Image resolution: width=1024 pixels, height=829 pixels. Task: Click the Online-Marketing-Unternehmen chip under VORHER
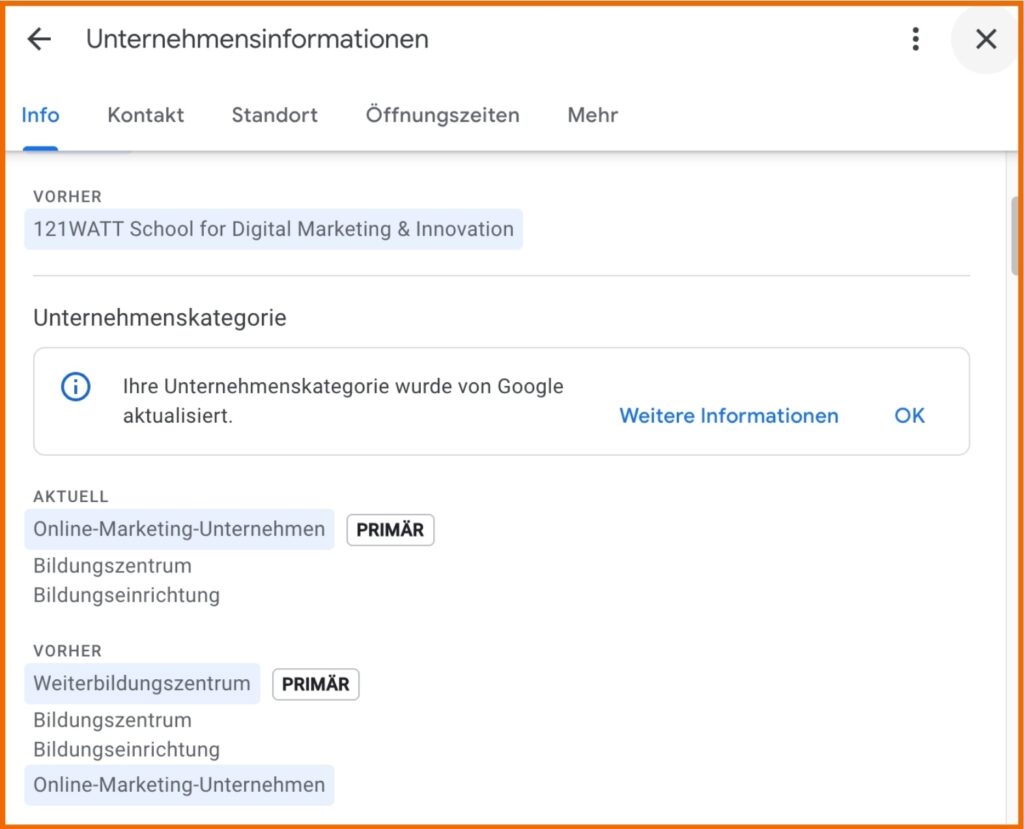pos(179,785)
